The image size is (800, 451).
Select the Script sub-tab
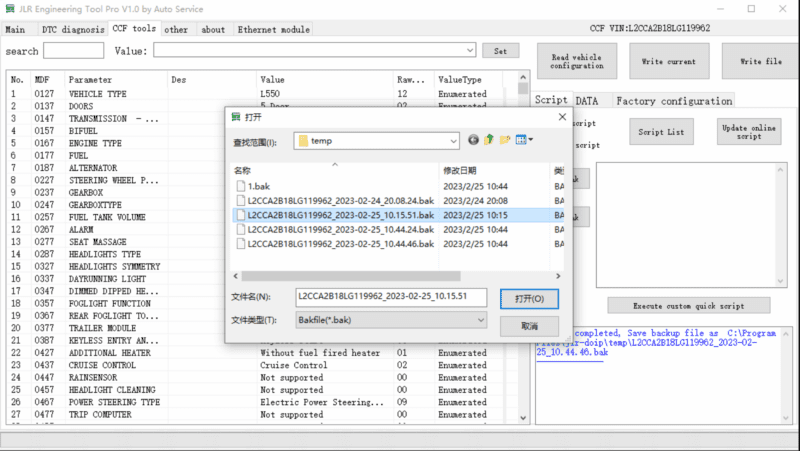coord(551,99)
